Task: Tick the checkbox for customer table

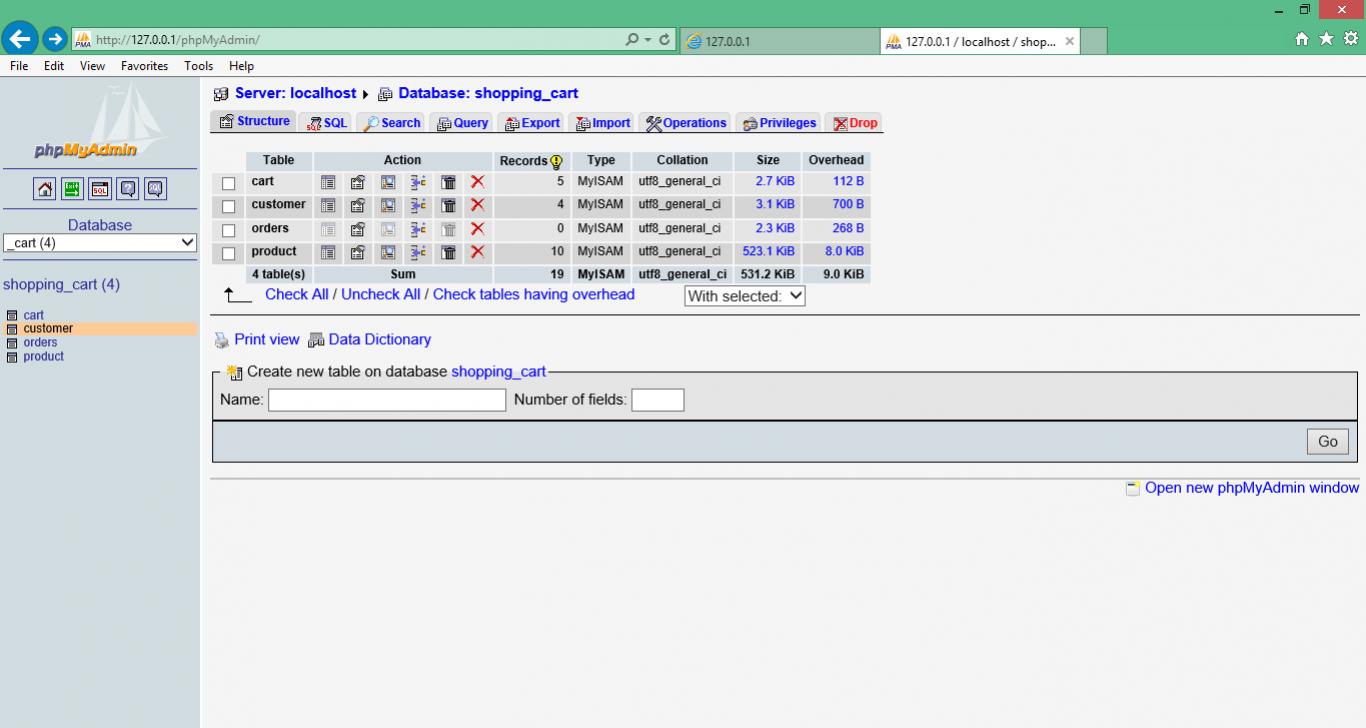Action: click(228, 206)
